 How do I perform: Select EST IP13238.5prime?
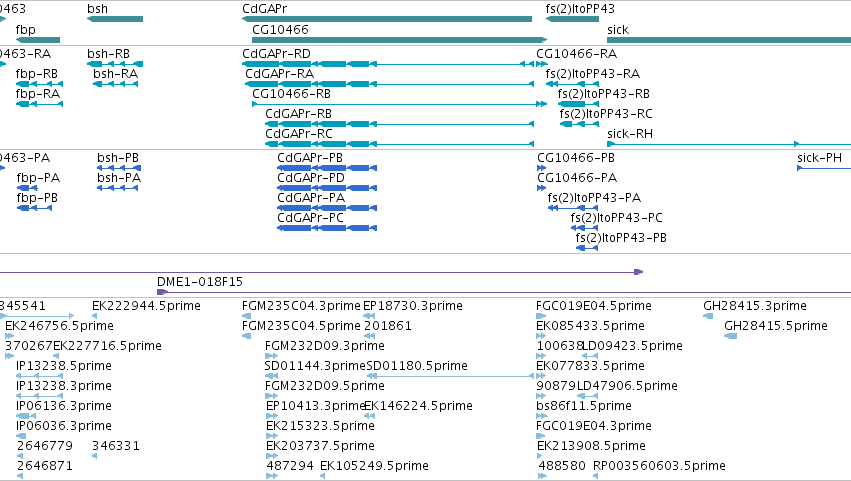coord(39,376)
